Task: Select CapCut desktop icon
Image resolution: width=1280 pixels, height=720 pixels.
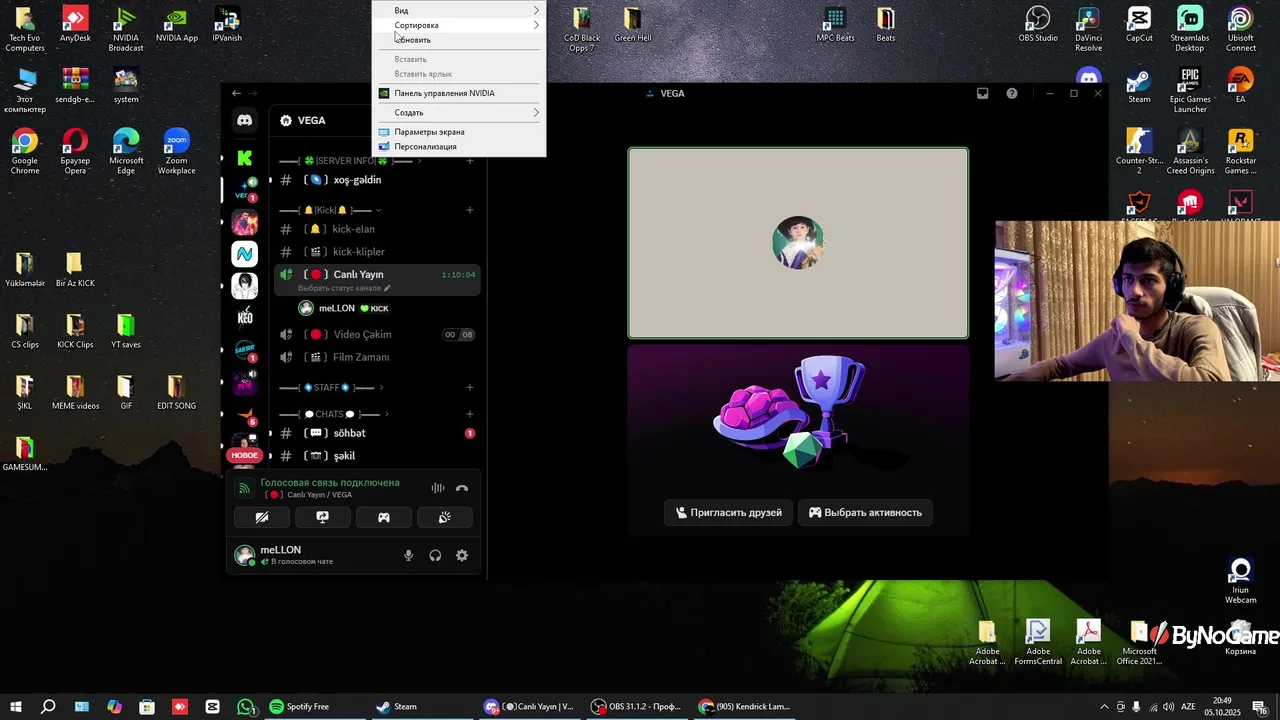Action: (x=1139, y=25)
